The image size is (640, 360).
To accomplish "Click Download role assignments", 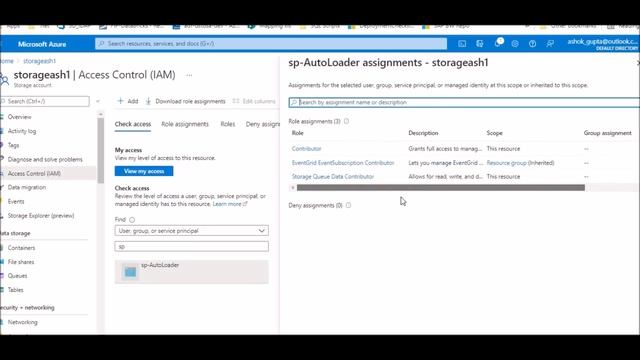I will 186,101.
